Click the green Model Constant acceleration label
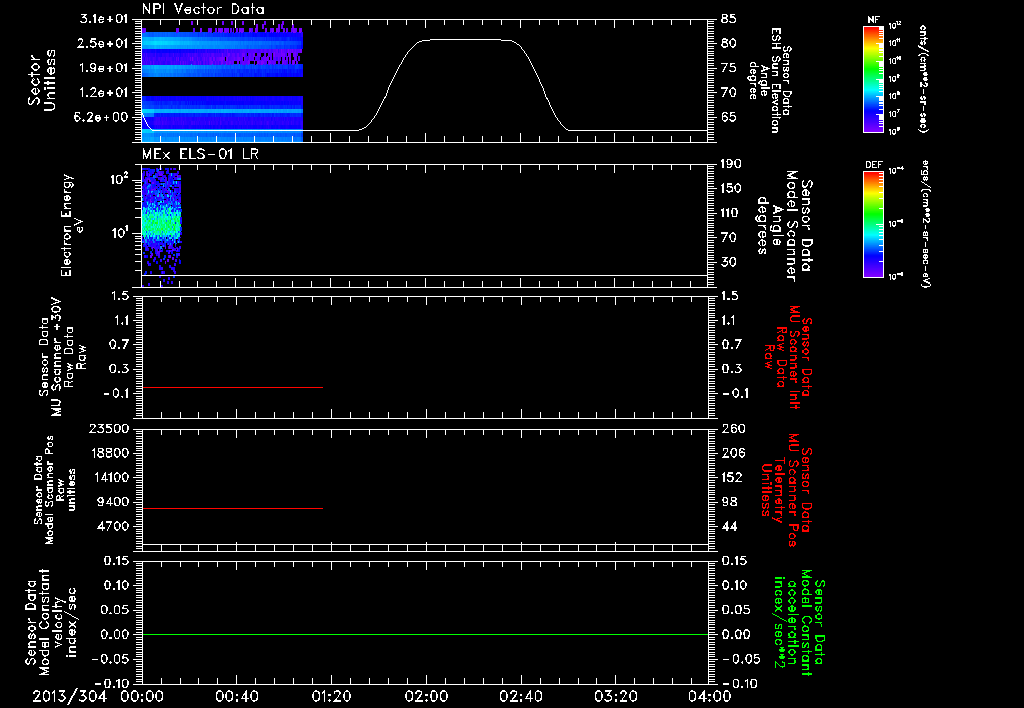The width and height of the screenshot is (1024, 708). [x=799, y=623]
